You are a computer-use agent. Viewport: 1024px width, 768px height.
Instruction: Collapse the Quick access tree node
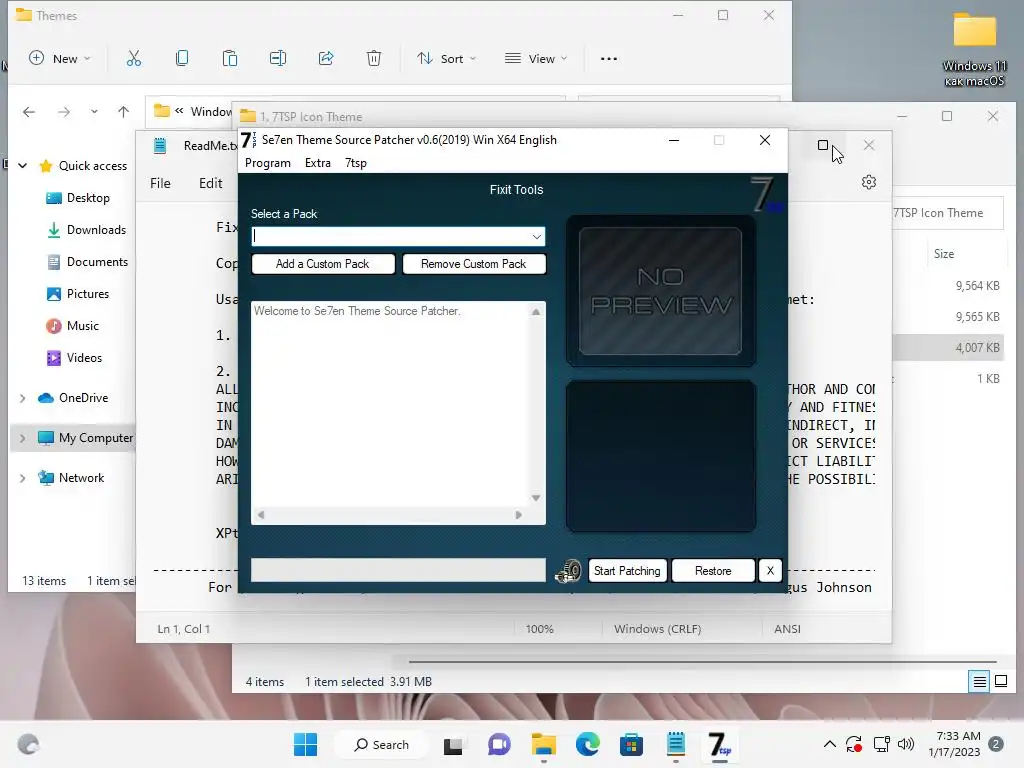coord(23,166)
